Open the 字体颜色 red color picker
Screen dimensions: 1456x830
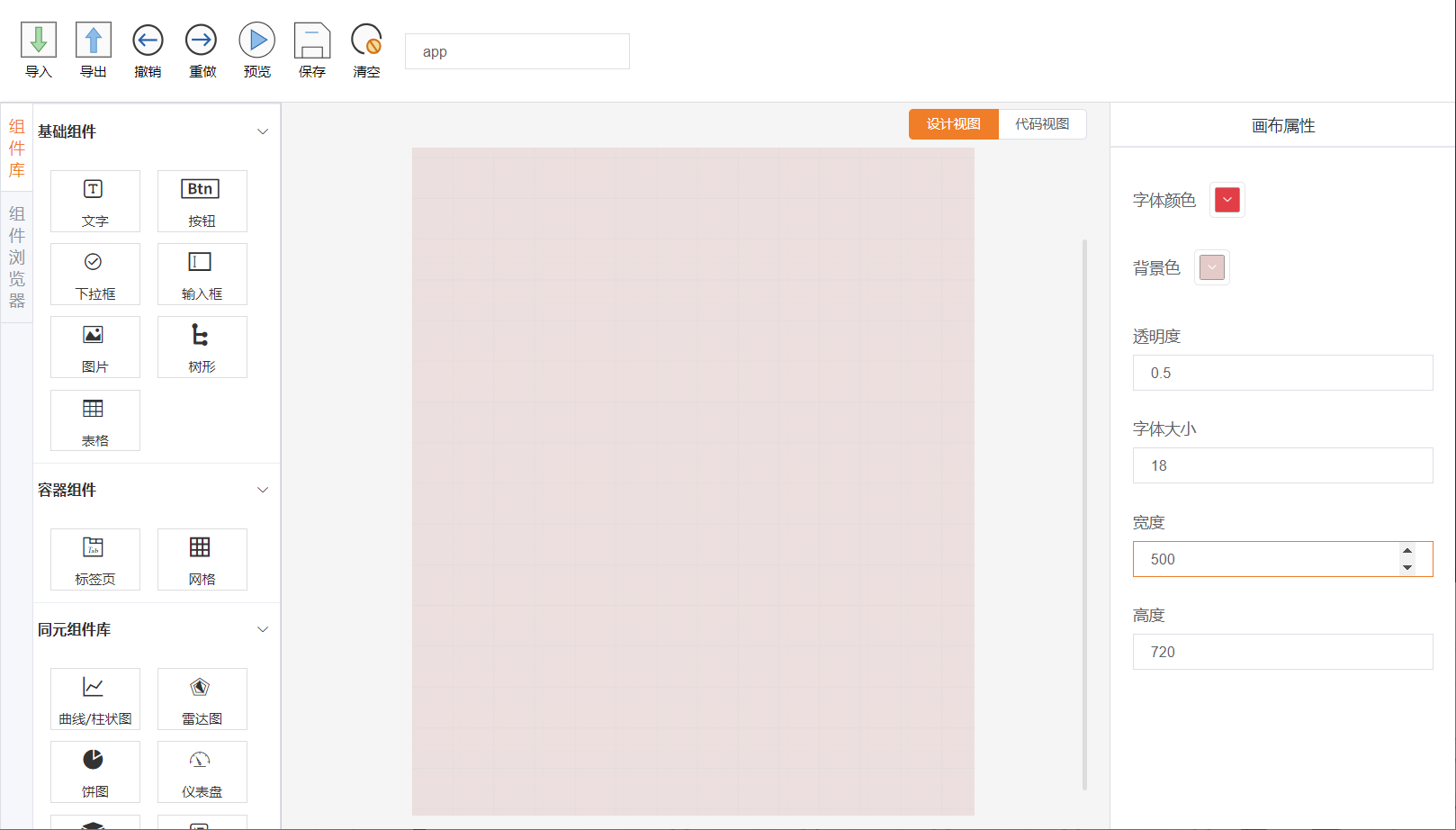pos(1227,200)
